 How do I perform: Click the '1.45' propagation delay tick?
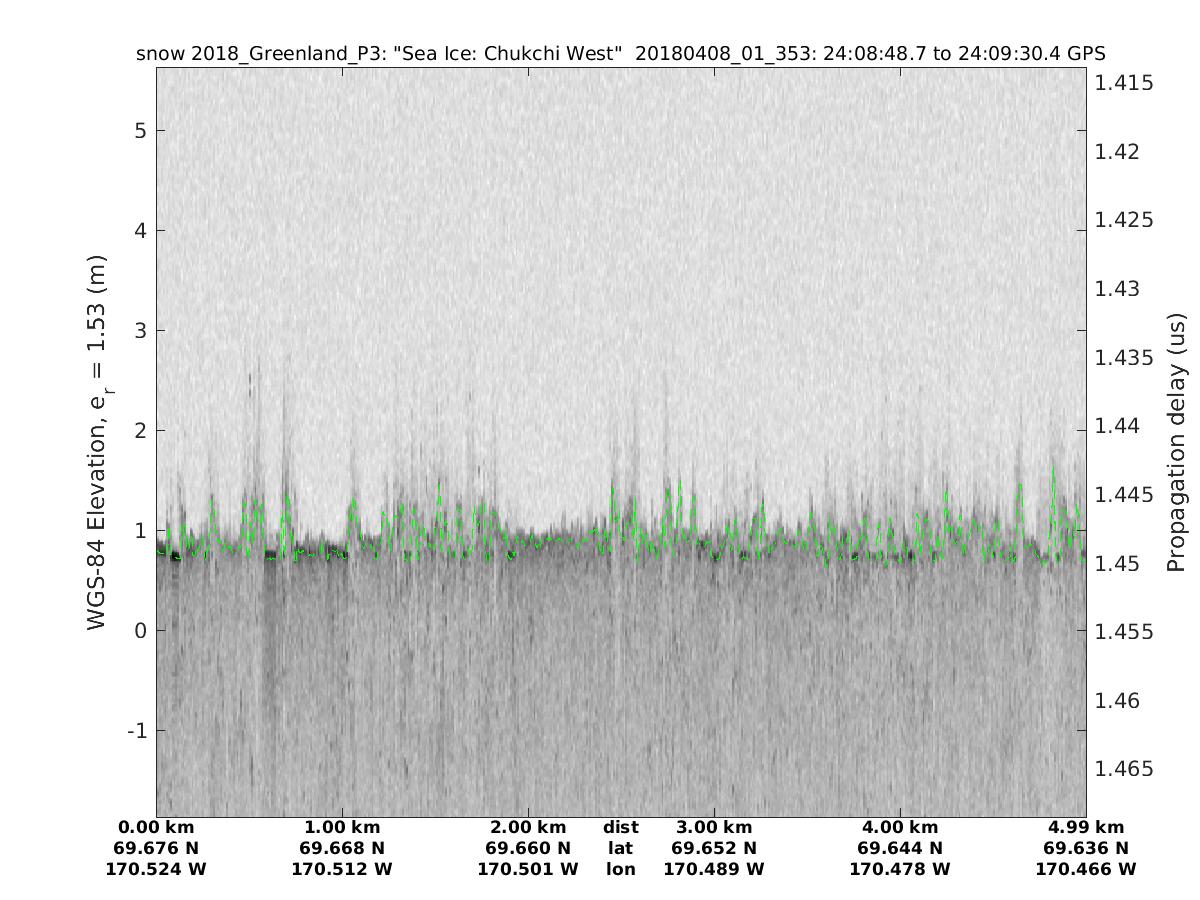click(1119, 563)
